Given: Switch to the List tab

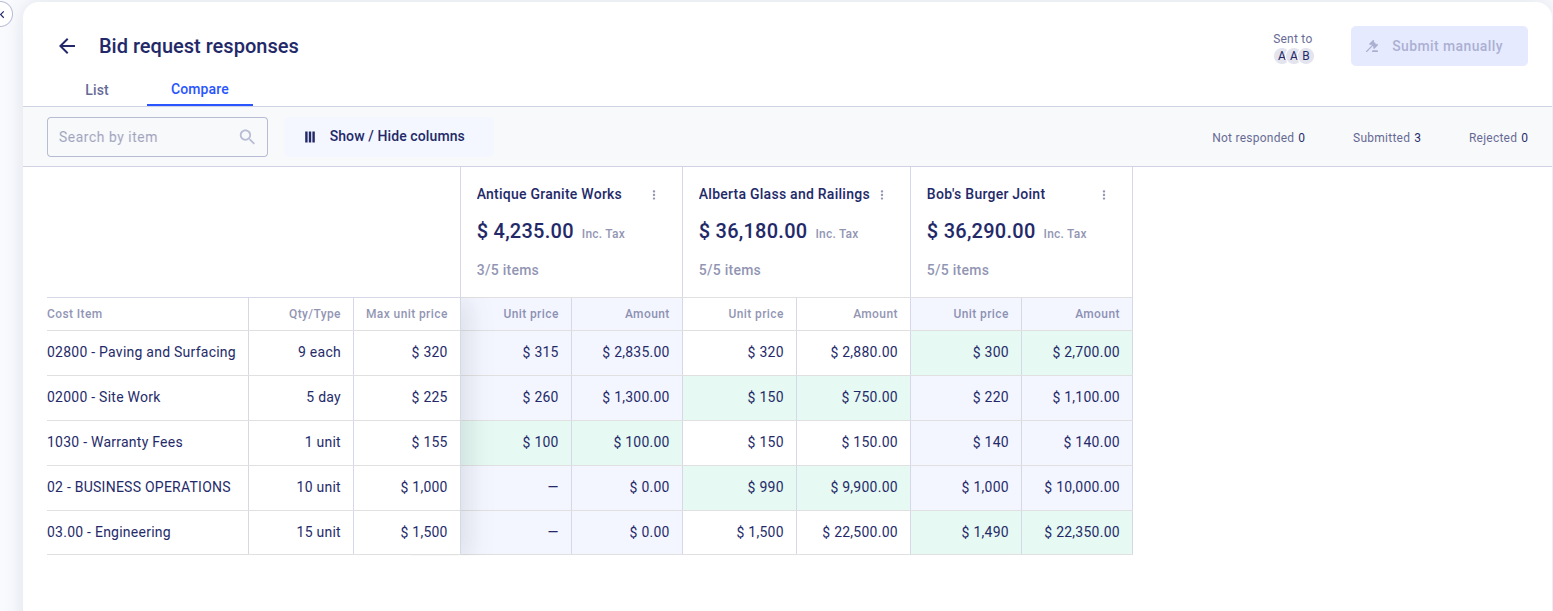Looking at the screenshot, I should pos(97,90).
